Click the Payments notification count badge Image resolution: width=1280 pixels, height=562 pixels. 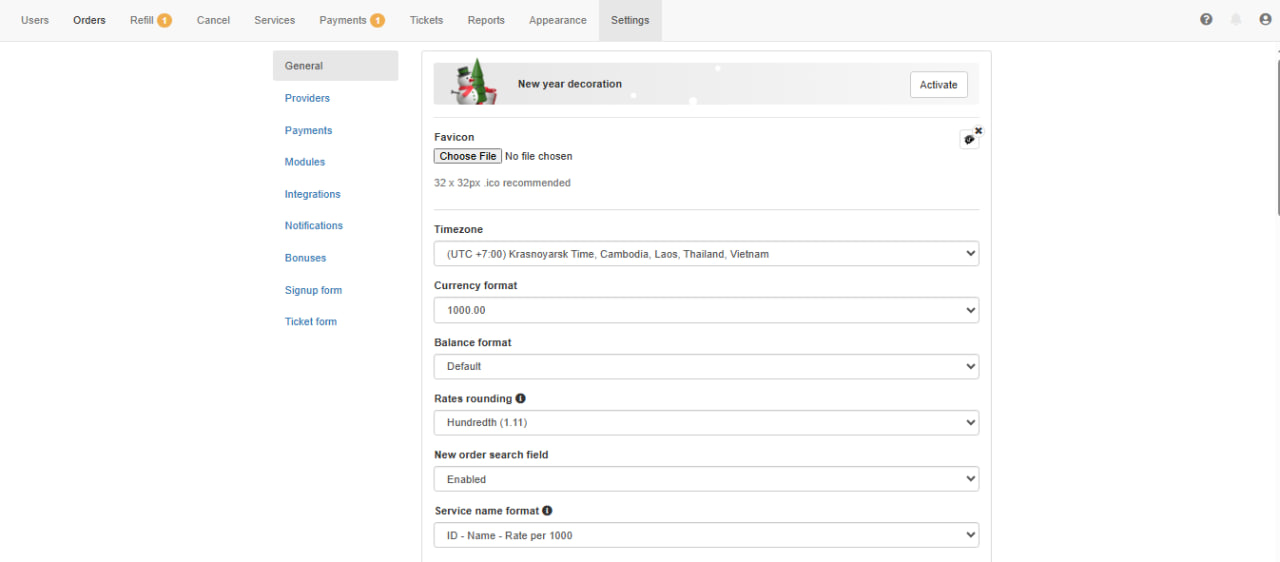tap(377, 20)
